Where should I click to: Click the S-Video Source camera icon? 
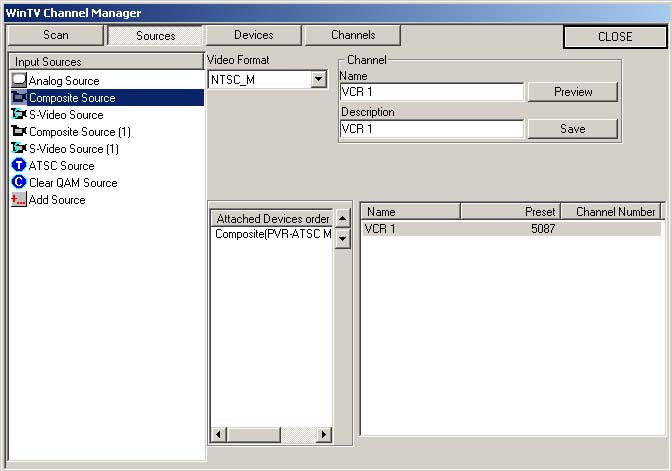click(x=19, y=114)
